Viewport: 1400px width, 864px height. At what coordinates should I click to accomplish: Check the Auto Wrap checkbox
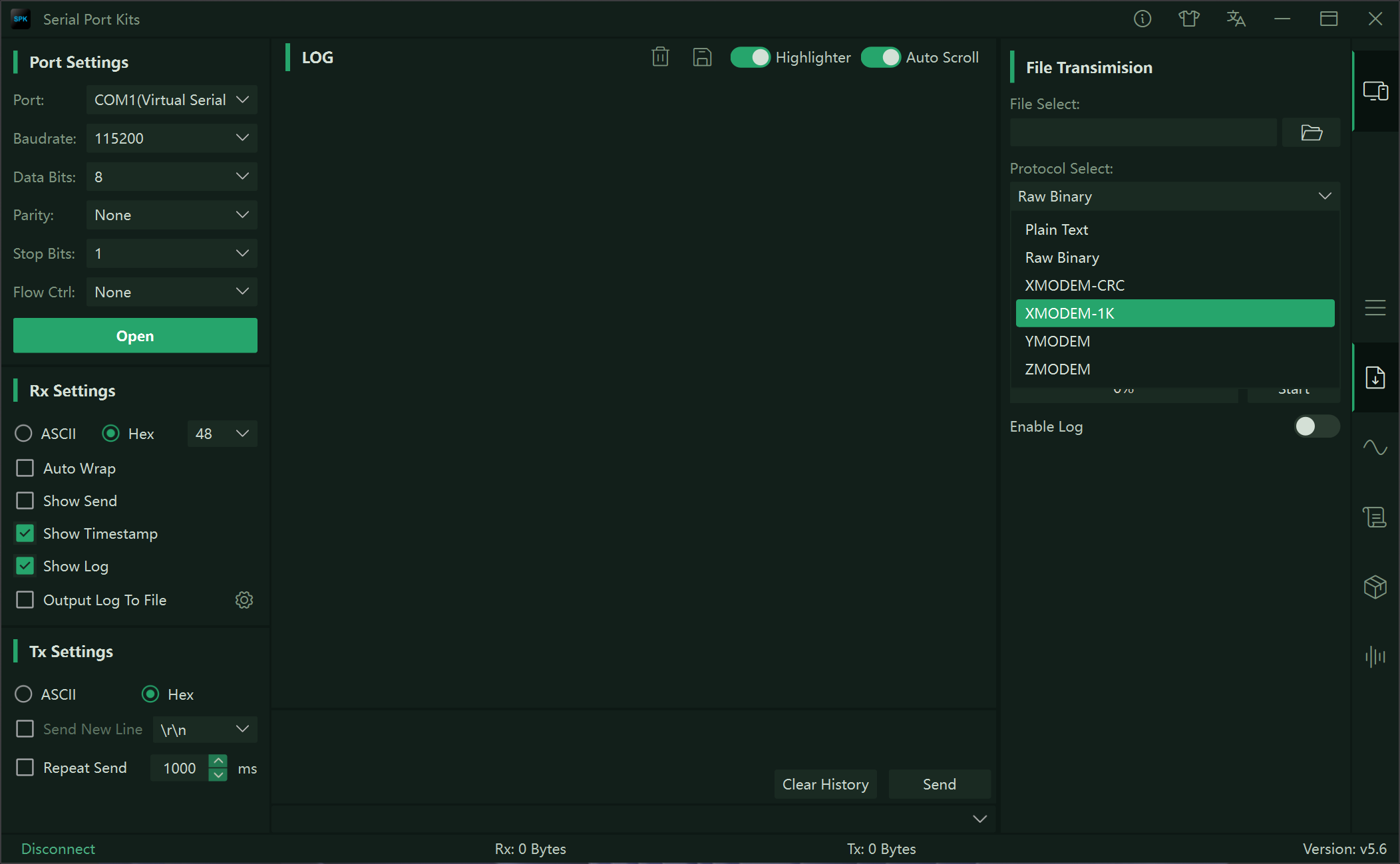point(25,468)
